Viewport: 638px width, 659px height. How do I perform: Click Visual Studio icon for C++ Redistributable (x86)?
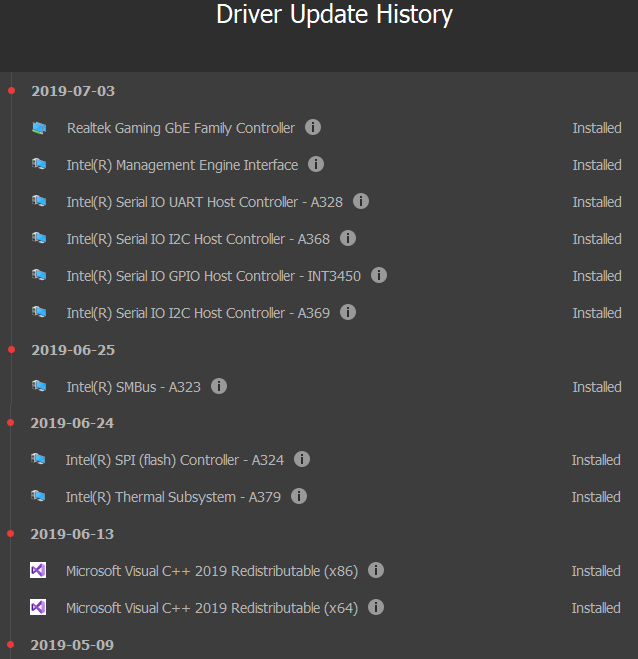click(38, 570)
